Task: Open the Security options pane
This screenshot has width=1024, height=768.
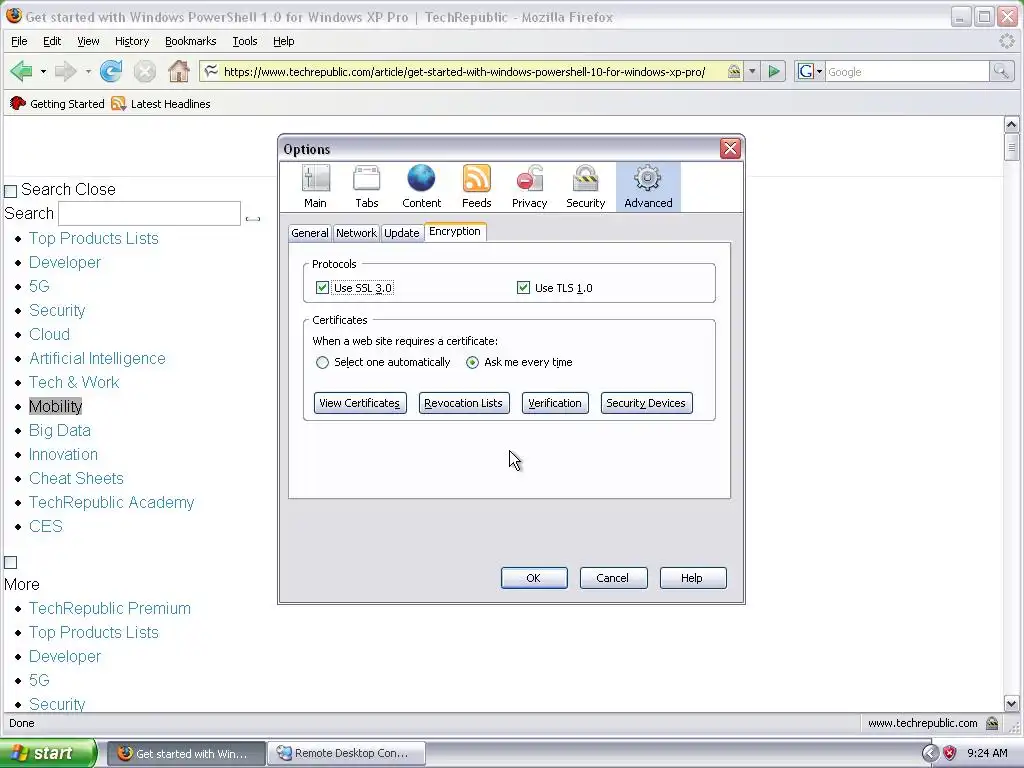Action: tap(586, 187)
